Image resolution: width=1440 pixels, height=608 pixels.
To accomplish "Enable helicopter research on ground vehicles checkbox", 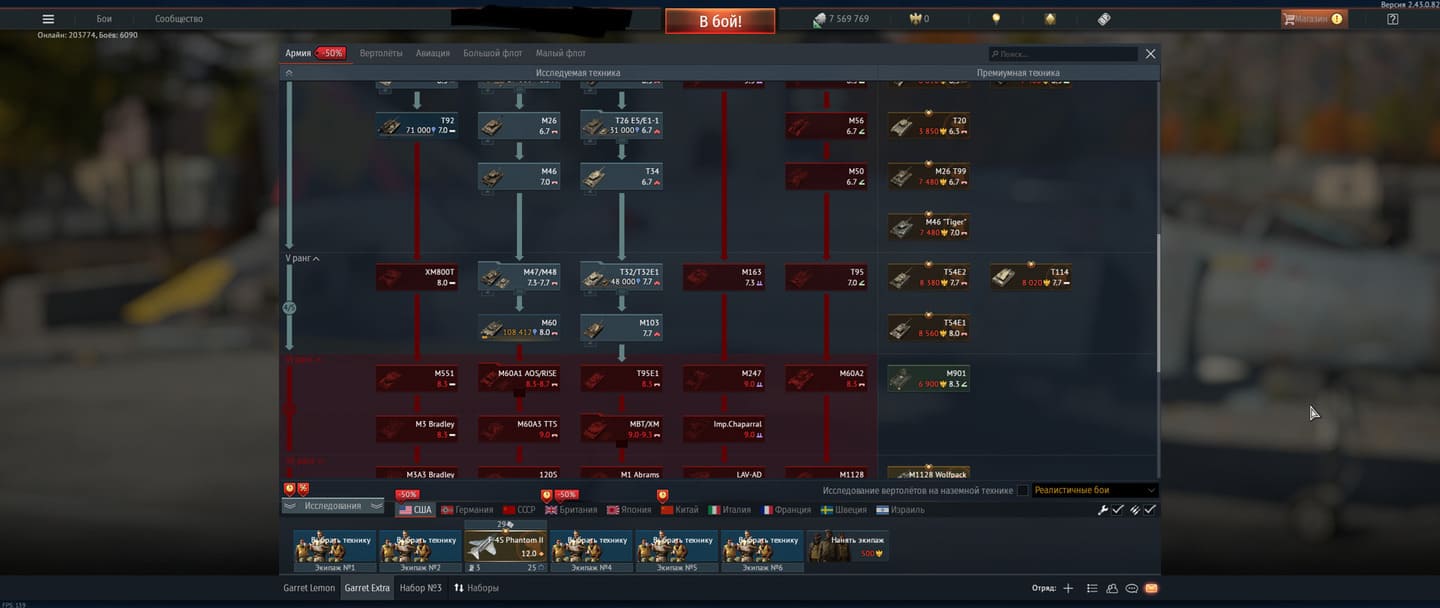I will 1022,491.
